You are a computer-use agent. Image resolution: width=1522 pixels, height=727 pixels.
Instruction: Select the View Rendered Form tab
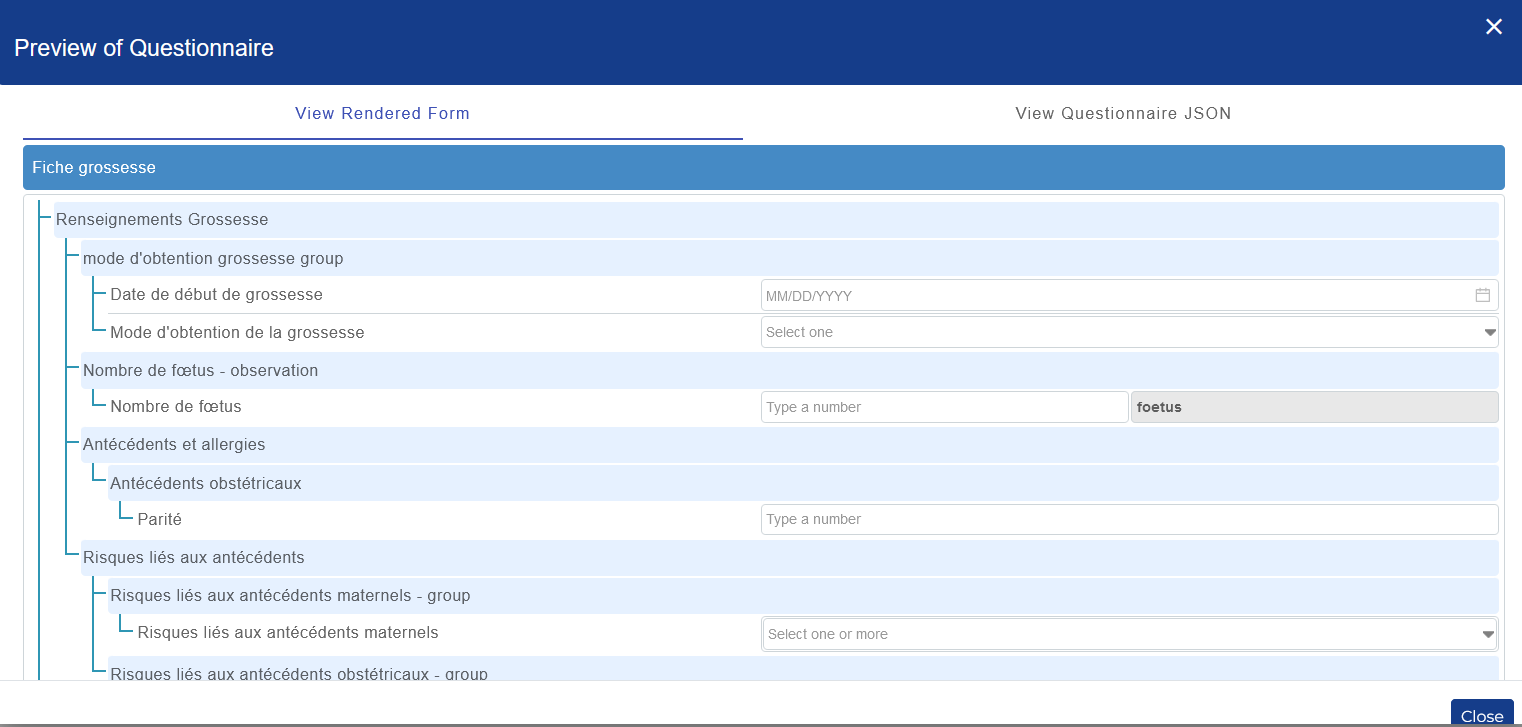382,113
